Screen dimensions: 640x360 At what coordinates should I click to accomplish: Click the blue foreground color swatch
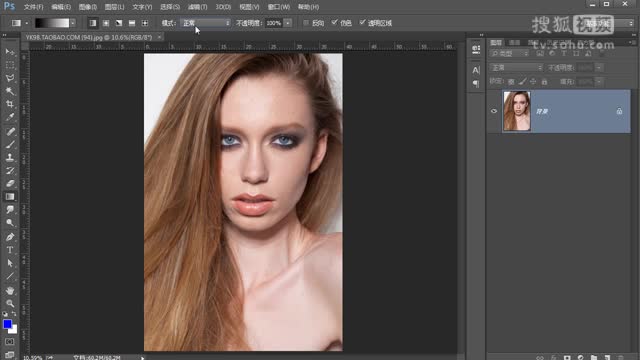7,324
